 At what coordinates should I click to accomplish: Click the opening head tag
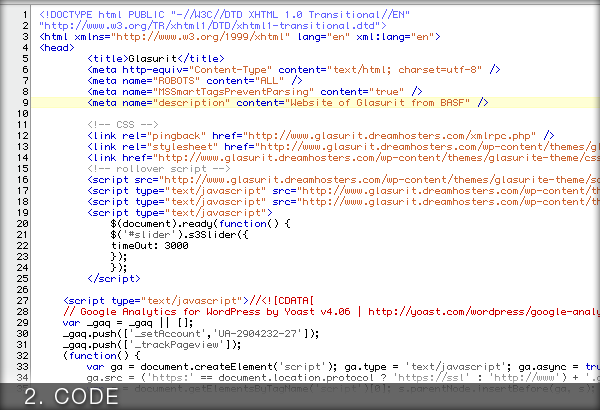tap(57, 48)
